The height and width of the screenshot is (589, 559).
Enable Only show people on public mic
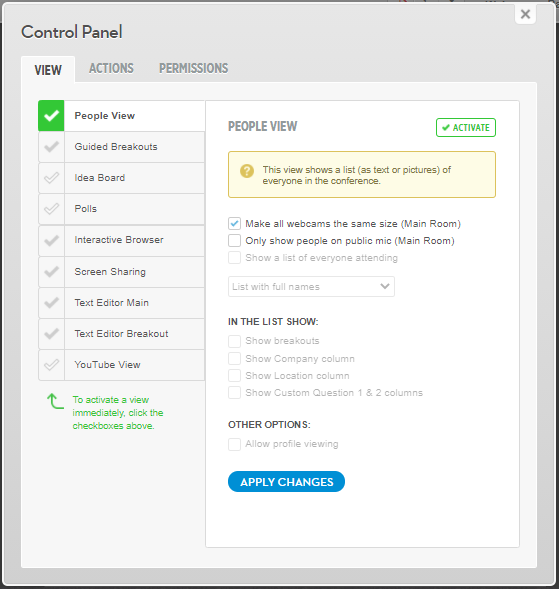(x=234, y=240)
